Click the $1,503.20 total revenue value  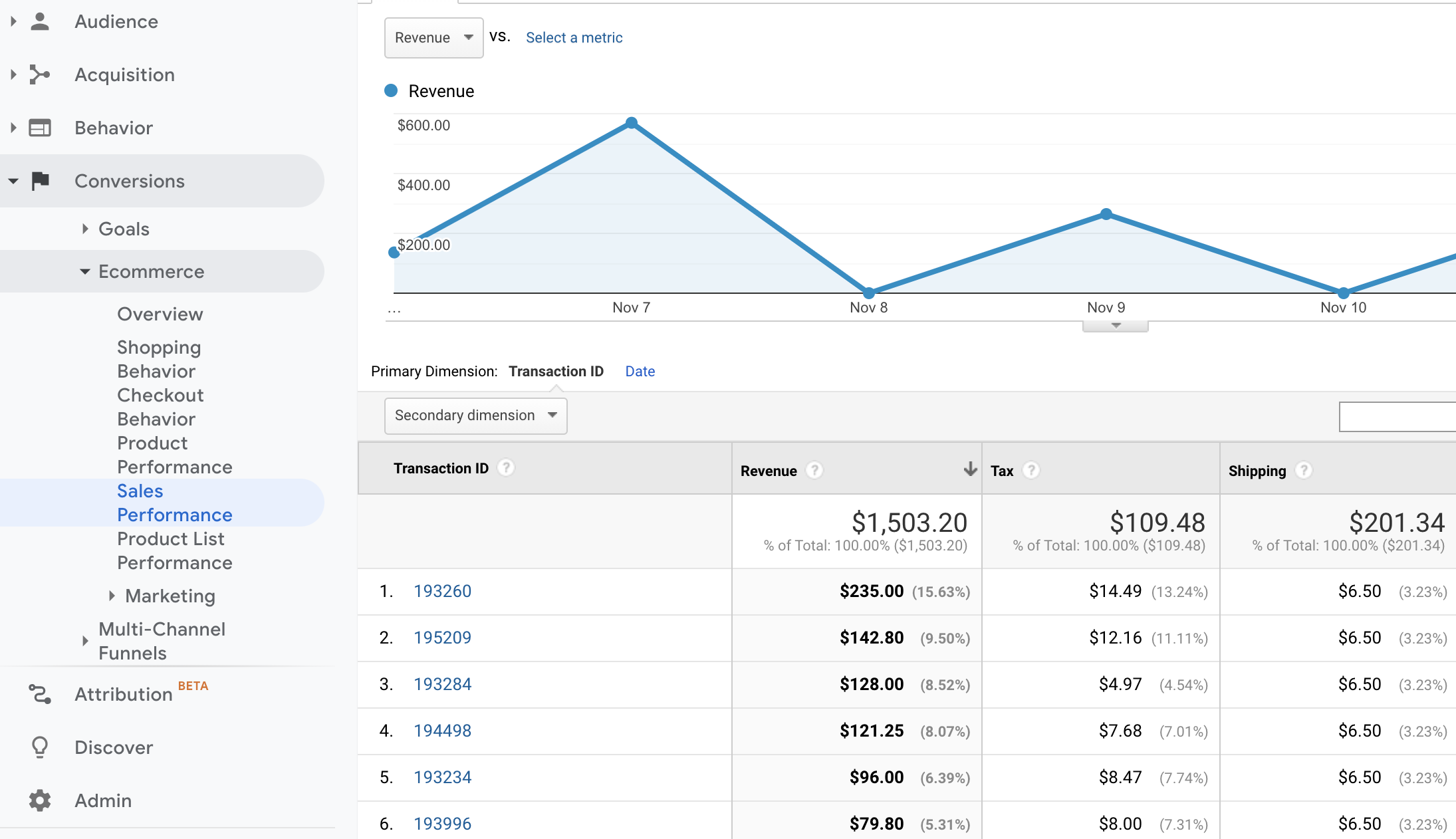coord(910,523)
